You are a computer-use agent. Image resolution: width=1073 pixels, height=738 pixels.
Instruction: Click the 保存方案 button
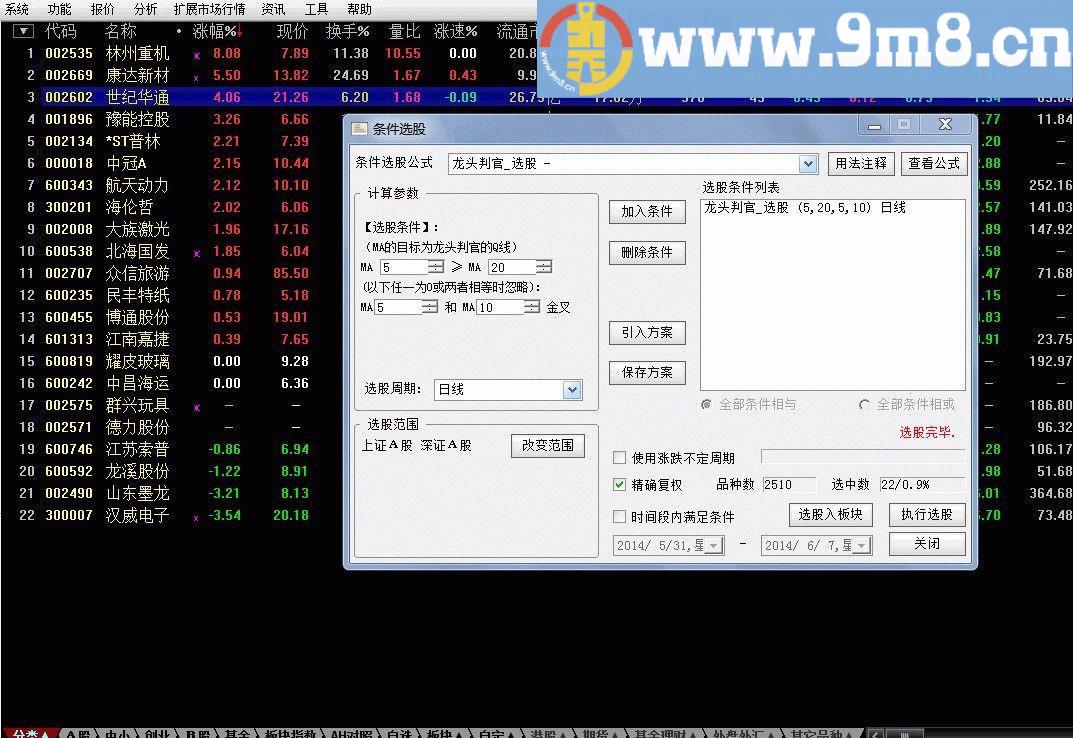click(647, 372)
